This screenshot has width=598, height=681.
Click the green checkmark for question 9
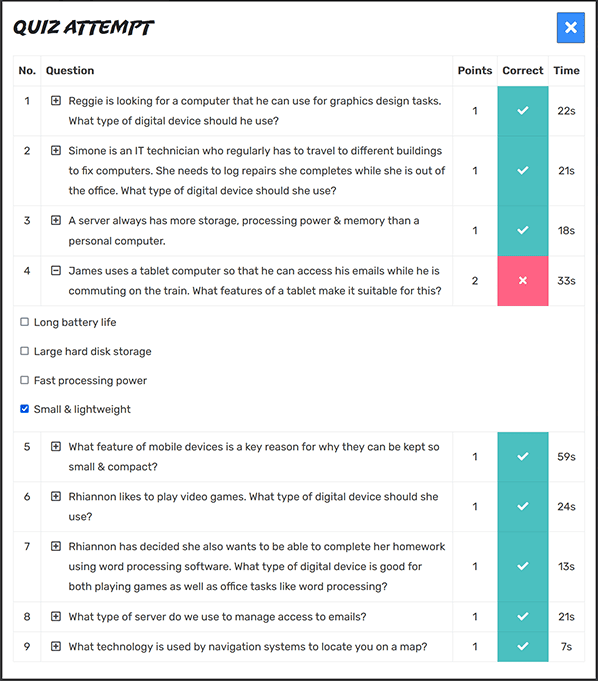(523, 646)
